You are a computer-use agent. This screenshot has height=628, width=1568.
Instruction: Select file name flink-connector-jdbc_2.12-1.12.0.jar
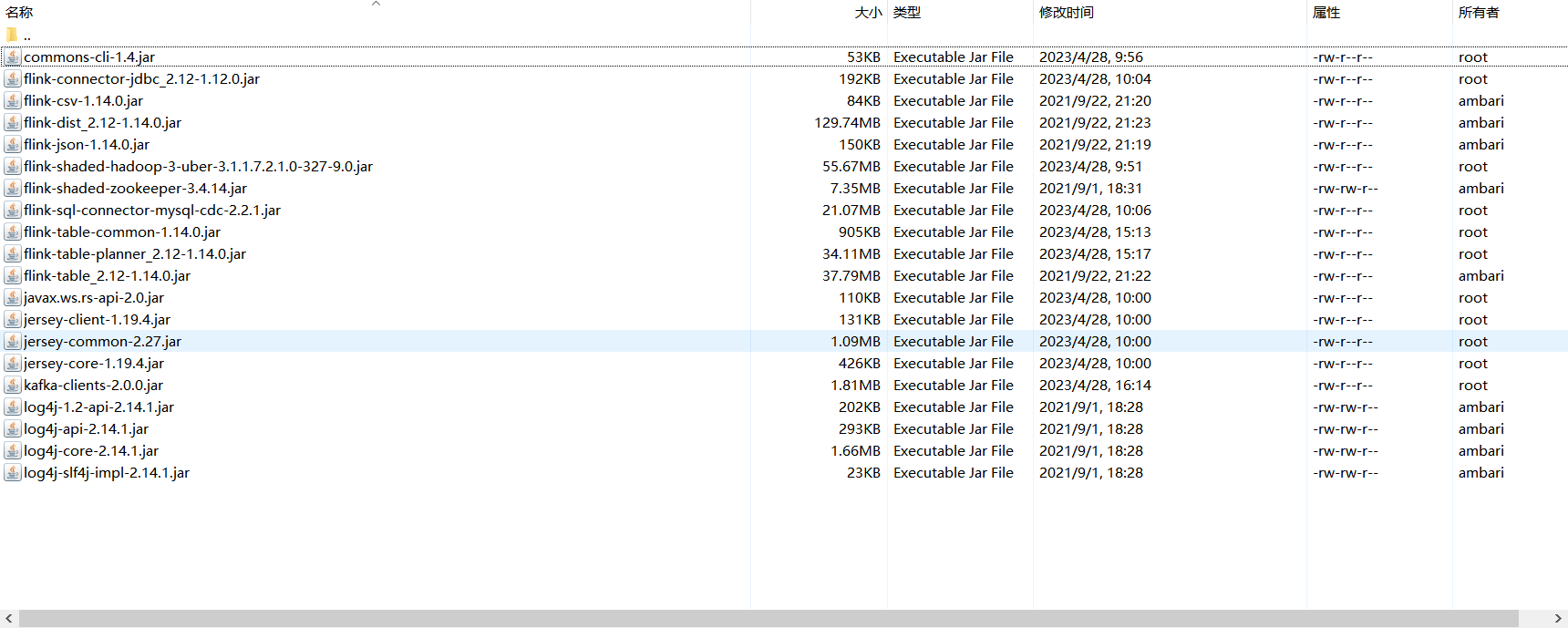[141, 78]
